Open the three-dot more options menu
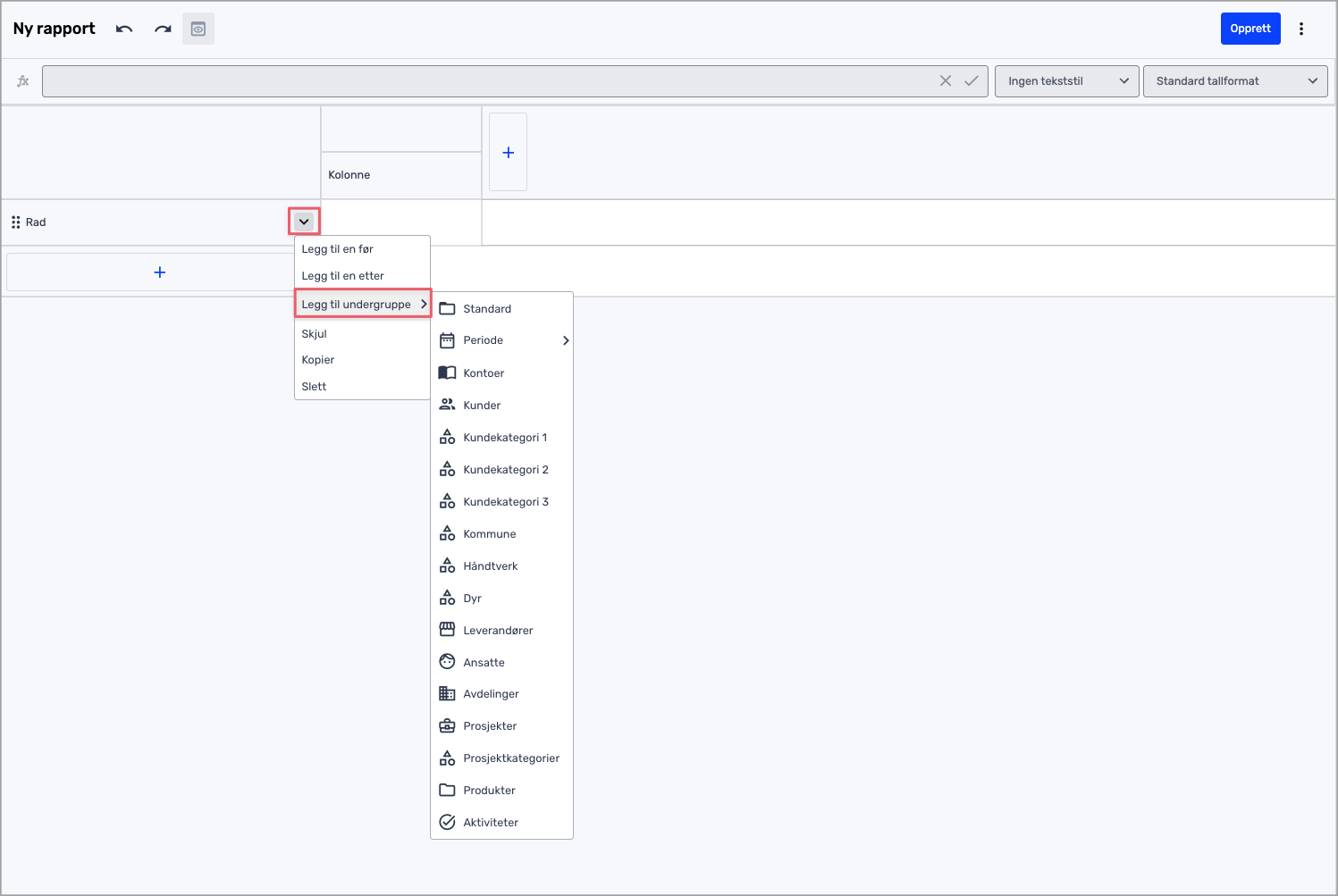1338x896 pixels. (1301, 29)
